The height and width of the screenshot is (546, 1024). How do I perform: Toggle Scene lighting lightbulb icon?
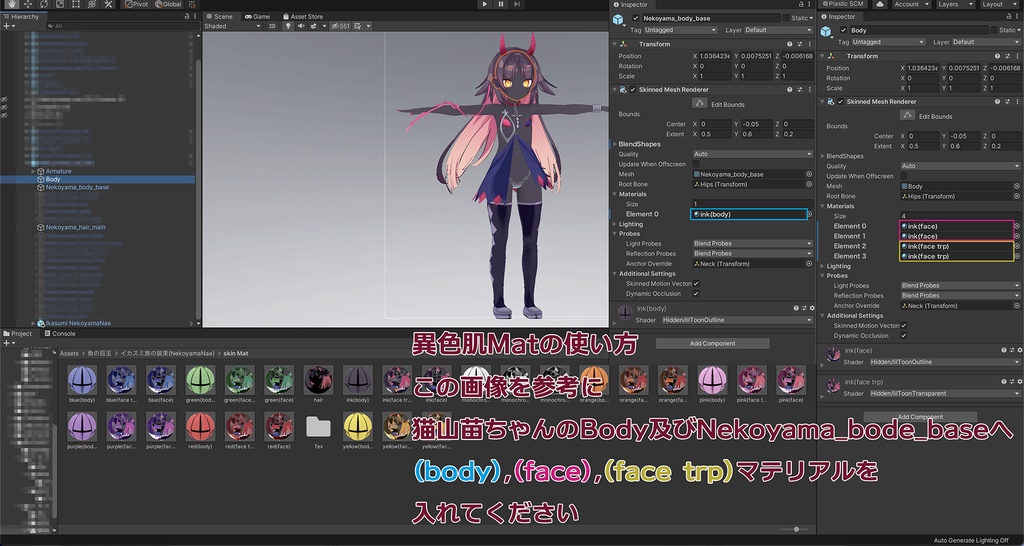pyautogui.click(x=288, y=26)
